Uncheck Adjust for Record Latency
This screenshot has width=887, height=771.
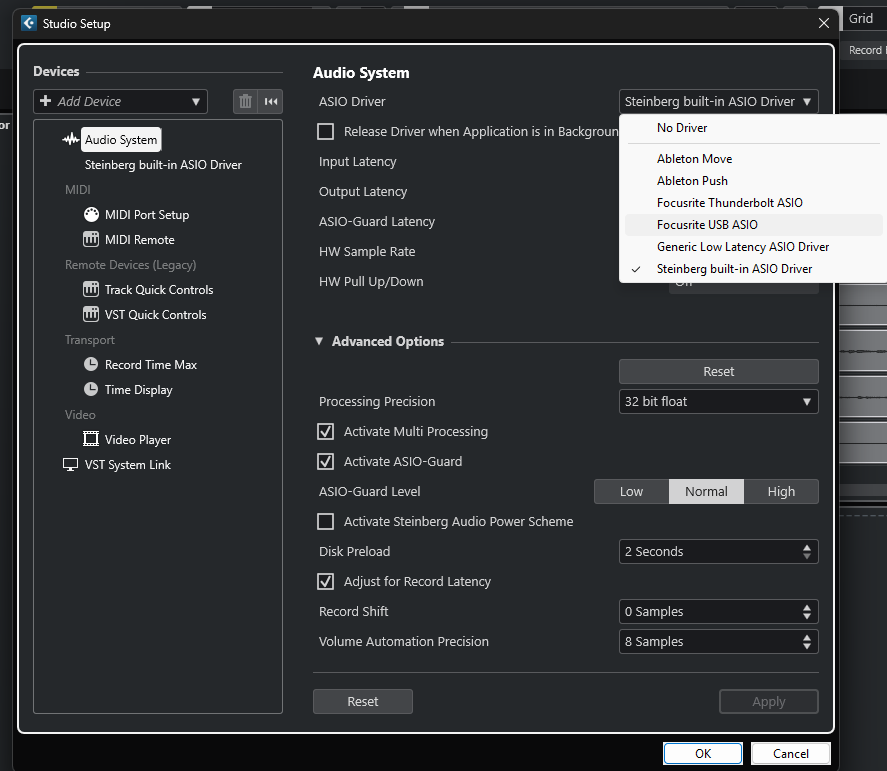325,582
